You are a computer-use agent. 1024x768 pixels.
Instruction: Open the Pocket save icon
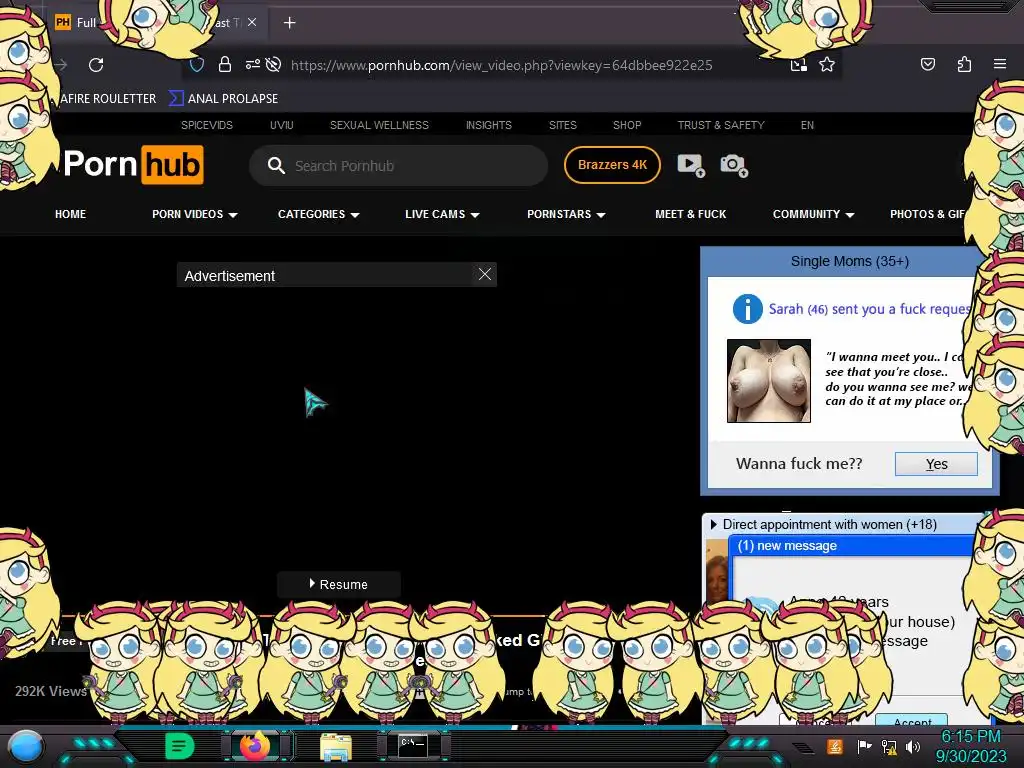click(x=927, y=64)
